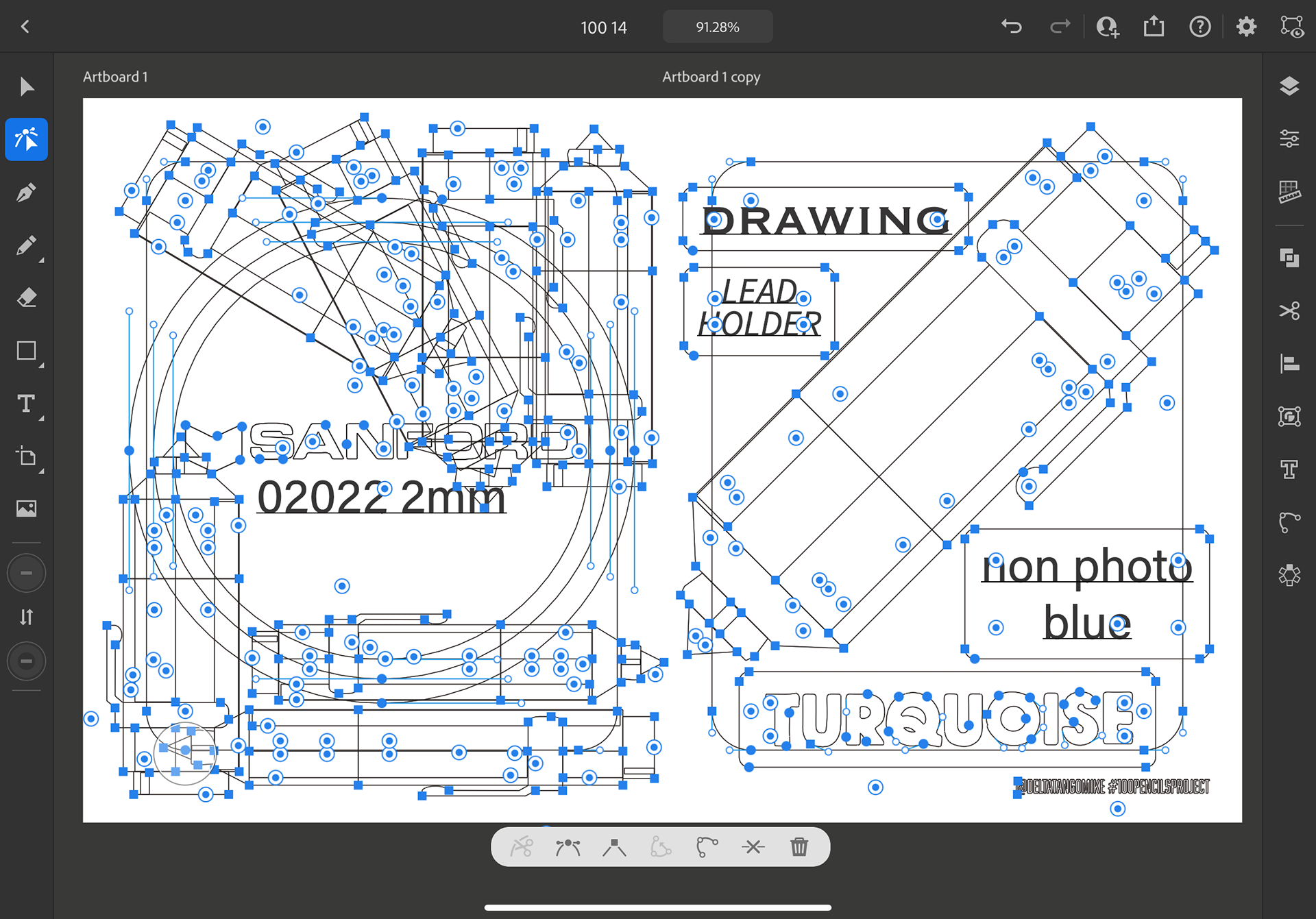Go back using the back arrow

click(x=25, y=27)
